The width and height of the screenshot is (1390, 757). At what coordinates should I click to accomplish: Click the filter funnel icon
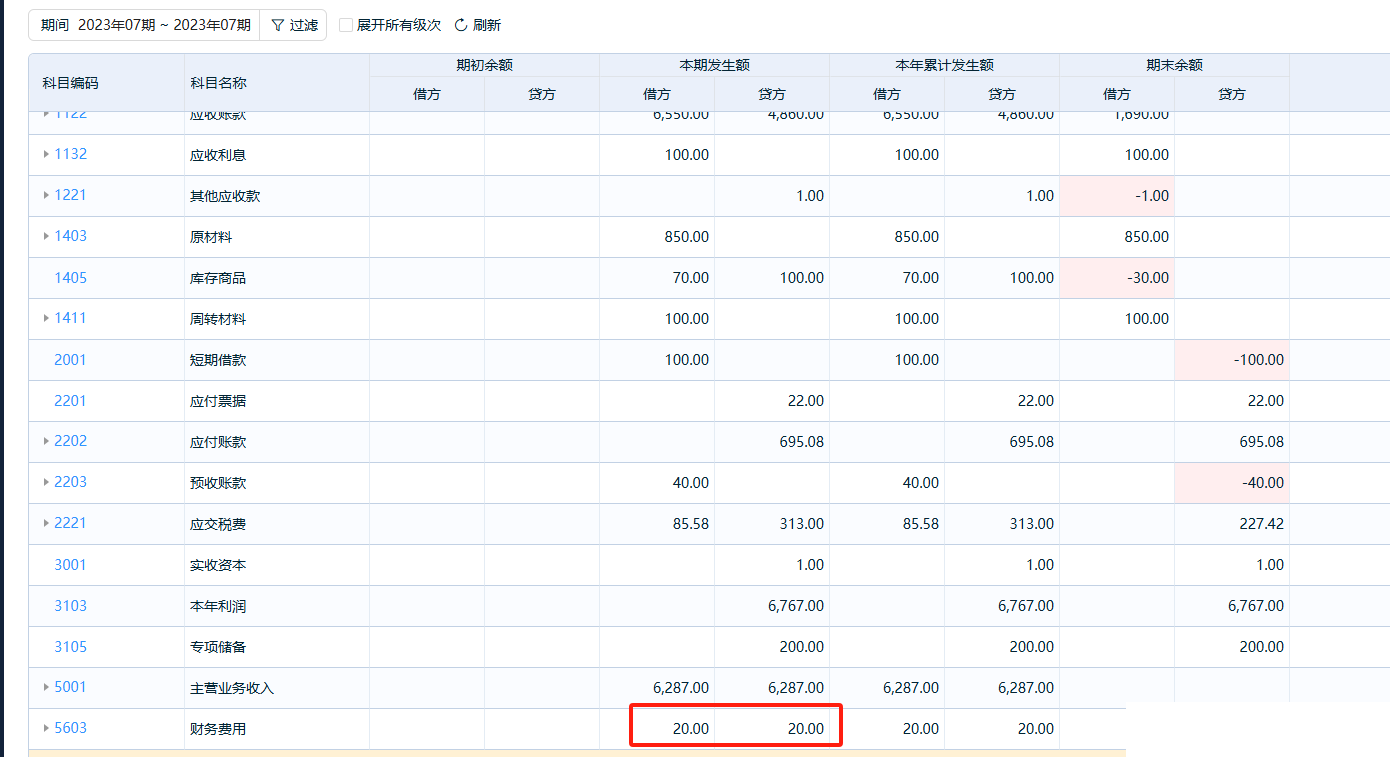278,25
